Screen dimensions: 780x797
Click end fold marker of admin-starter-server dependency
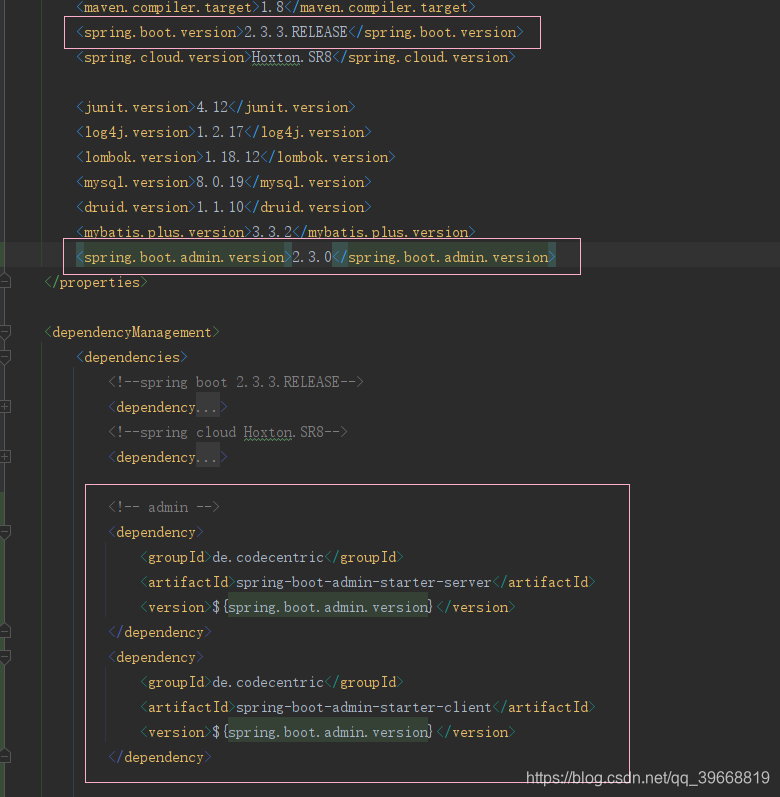click(5, 632)
